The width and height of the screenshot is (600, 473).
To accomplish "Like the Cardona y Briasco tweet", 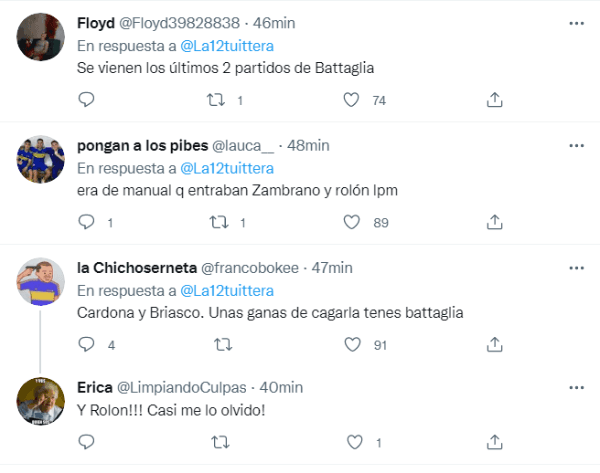I will 351,345.
